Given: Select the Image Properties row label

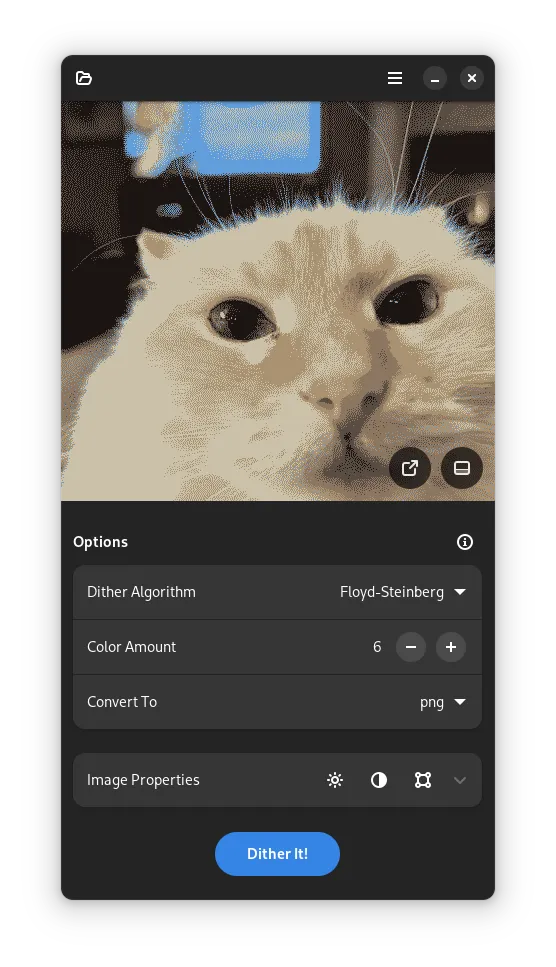Looking at the screenshot, I should click(143, 780).
